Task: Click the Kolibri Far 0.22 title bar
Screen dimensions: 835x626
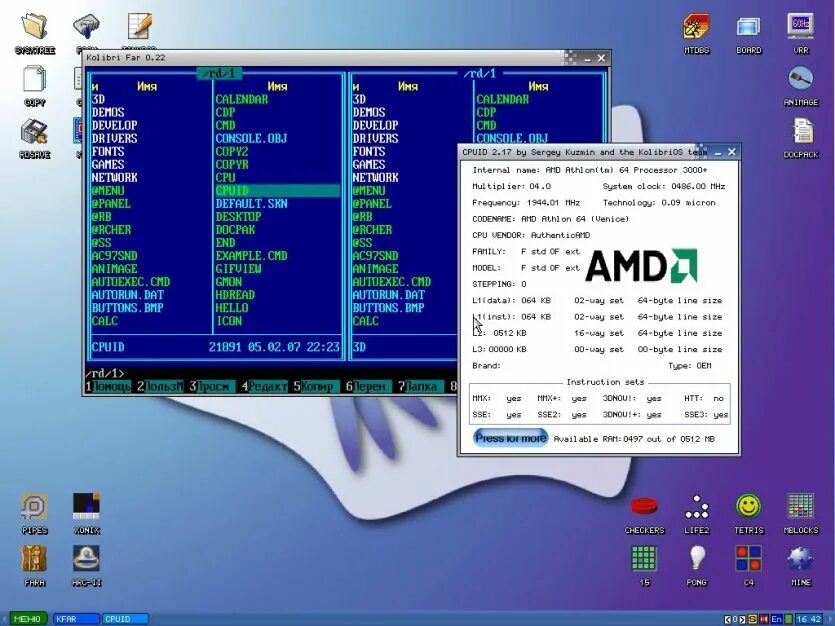Action: pos(321,57)
